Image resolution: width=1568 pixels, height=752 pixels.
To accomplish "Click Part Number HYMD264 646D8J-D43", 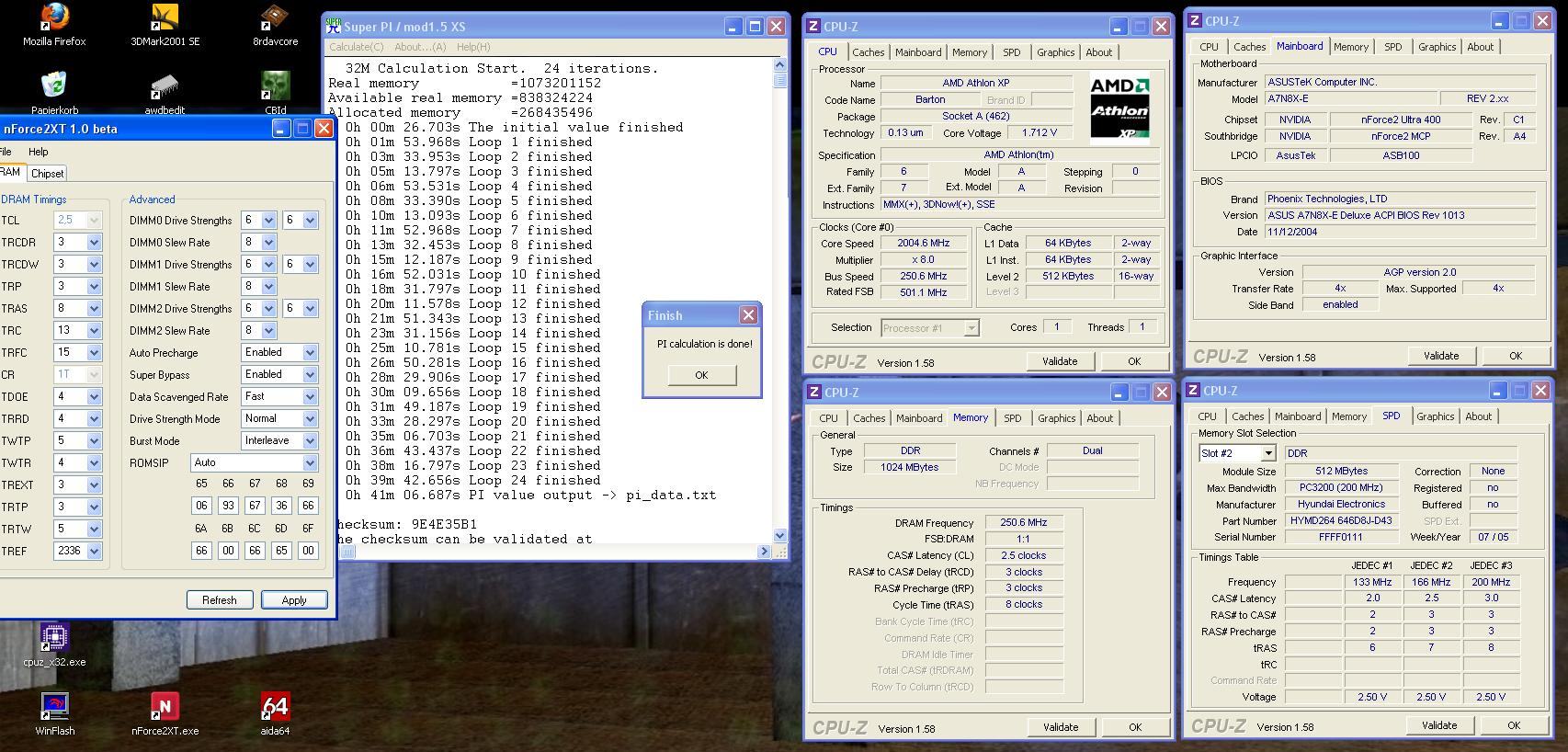I will 1340,520.
